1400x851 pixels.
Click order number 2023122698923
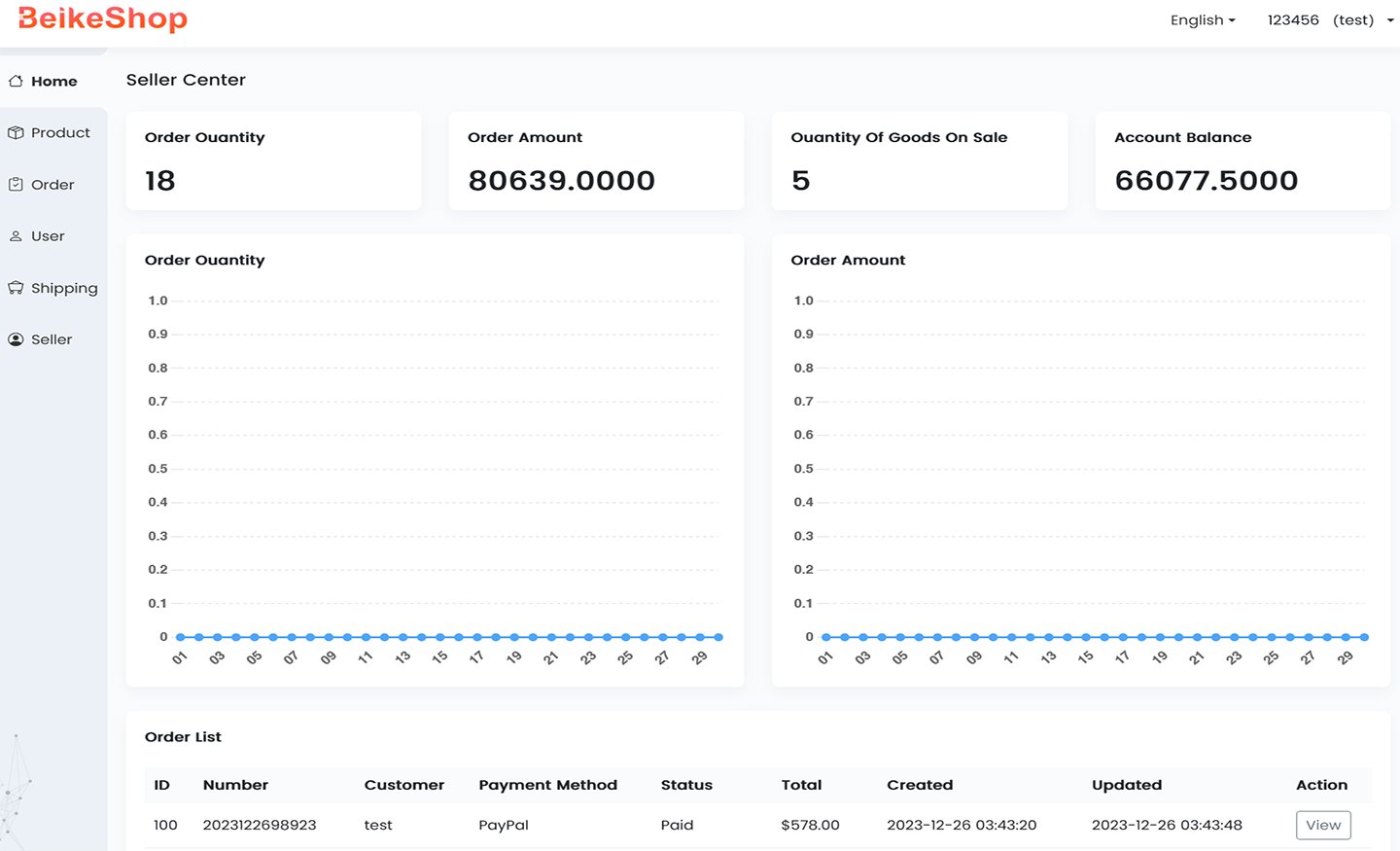(x=260, y=825)
